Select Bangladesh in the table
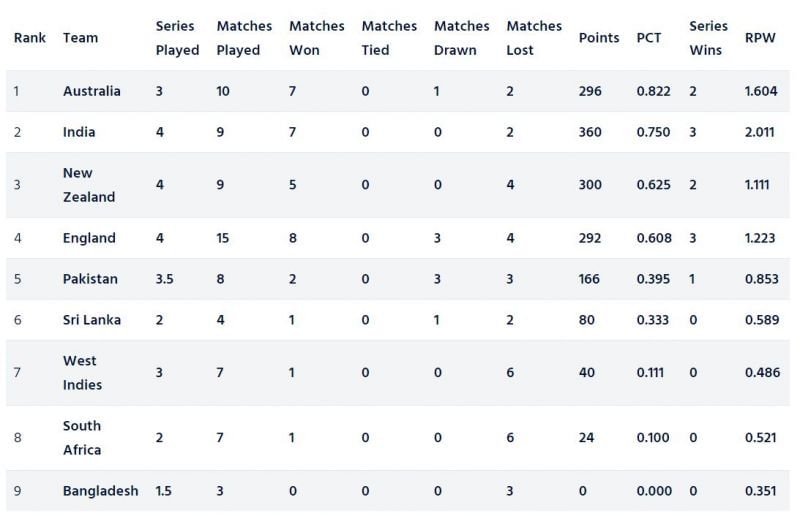Image resolution: width=800 pixels, height=516 pixels. click(x=100, y=491)
